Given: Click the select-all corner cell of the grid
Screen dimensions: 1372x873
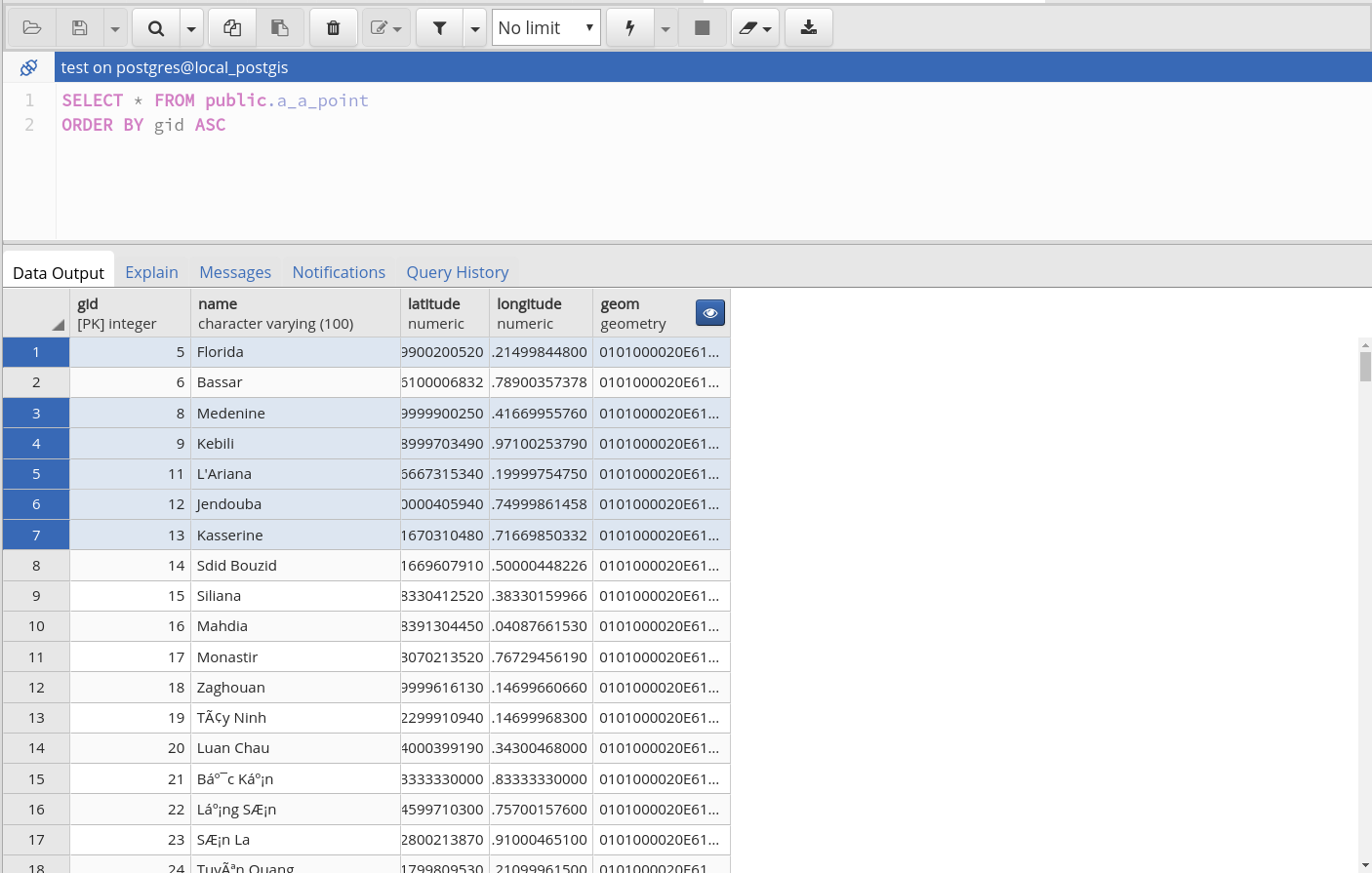Looking at the screenshot, I should [36, 313].
